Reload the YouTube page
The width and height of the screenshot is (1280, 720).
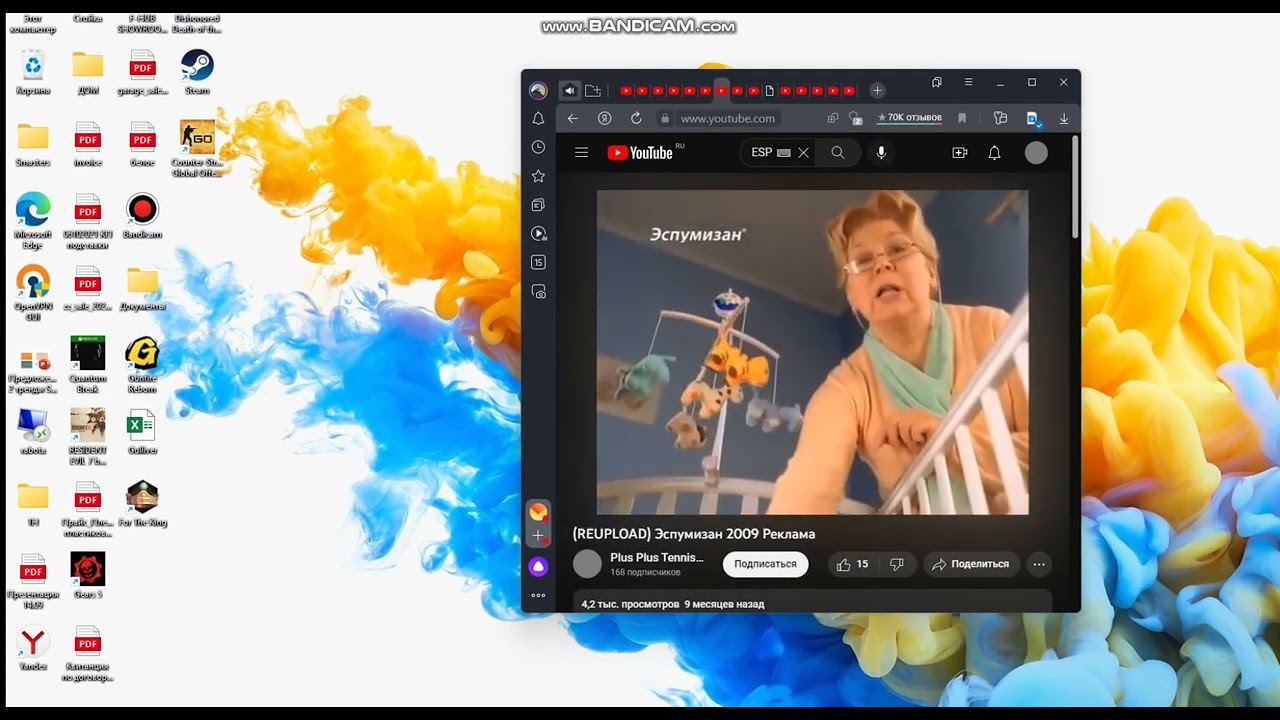coord(636,118)
